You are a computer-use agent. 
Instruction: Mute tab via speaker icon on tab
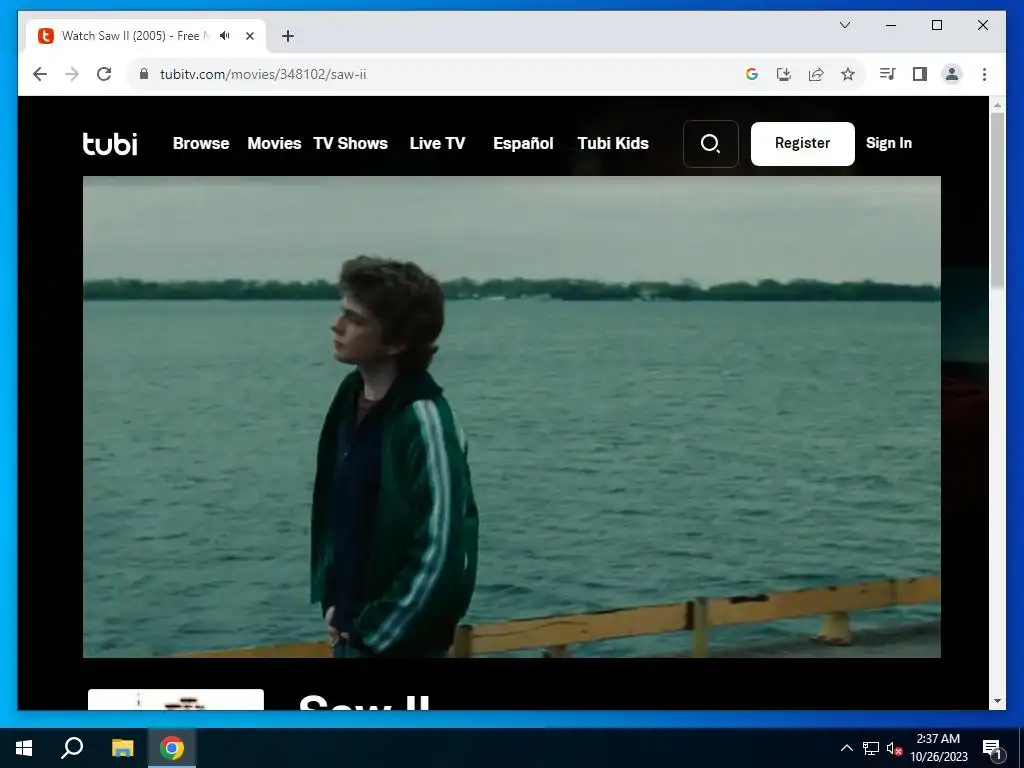click(x=225, y=36)
